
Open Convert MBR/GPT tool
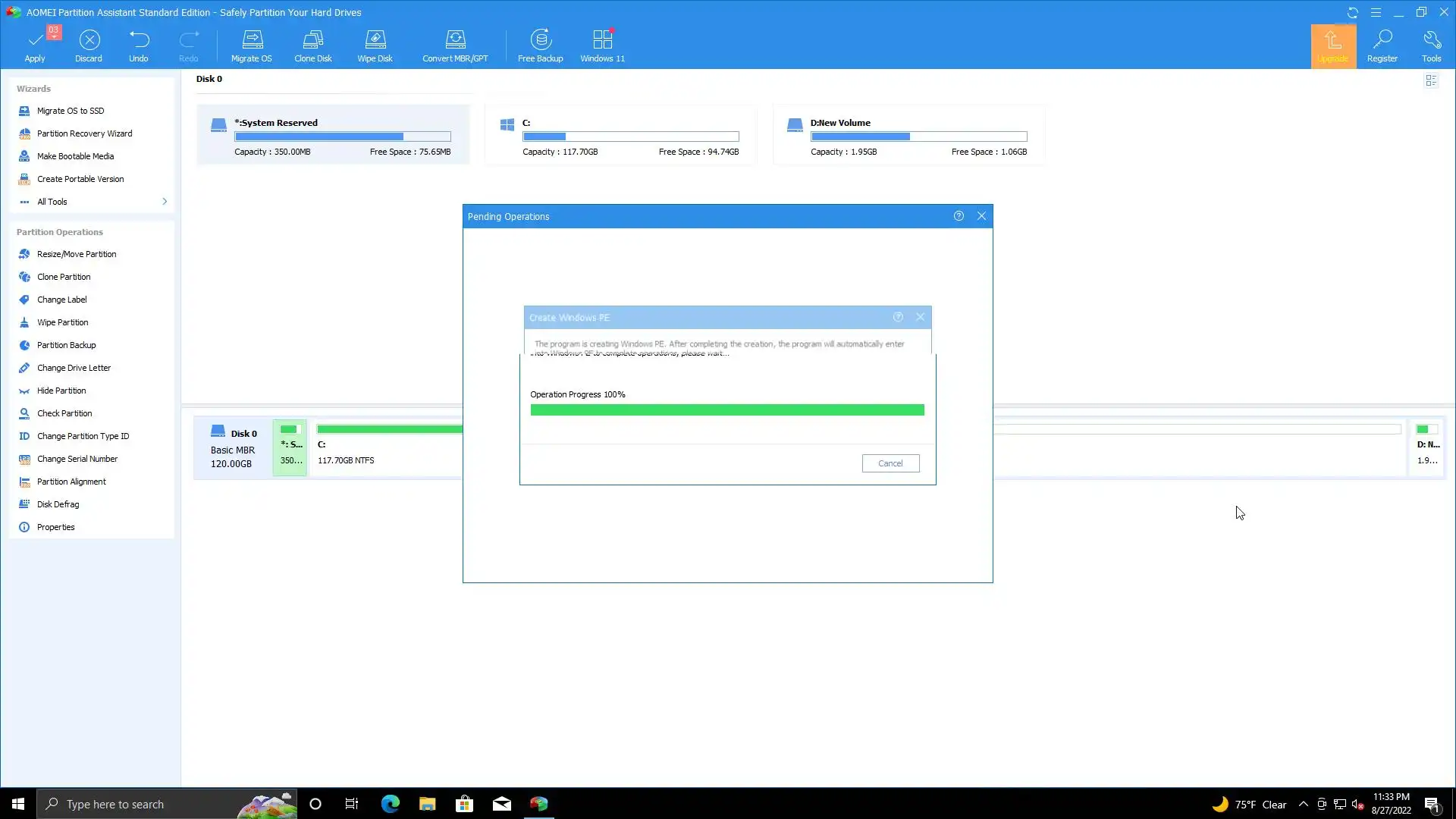point(455,45)
